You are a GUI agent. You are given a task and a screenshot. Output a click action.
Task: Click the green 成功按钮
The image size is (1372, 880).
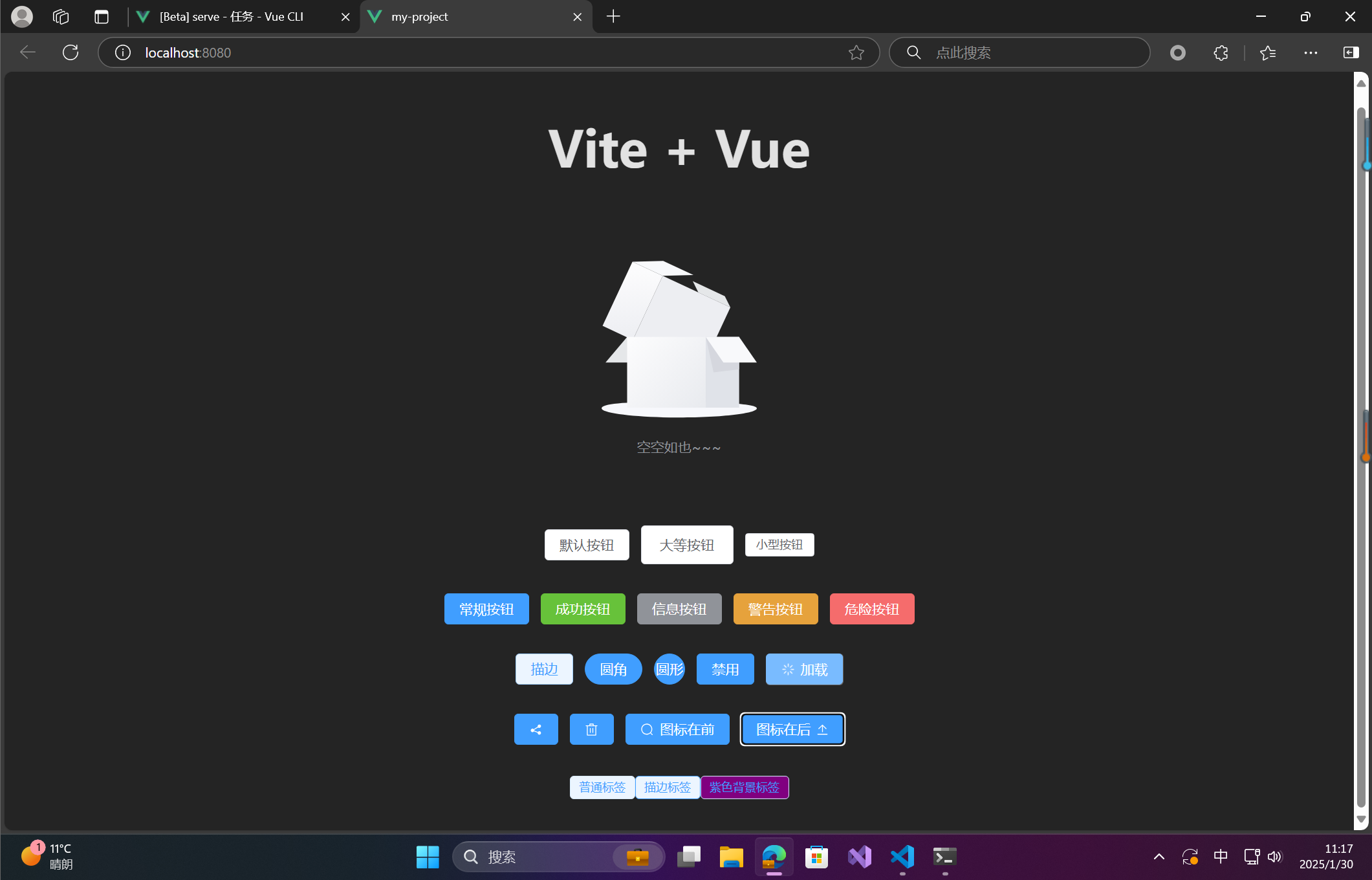[583, 609]
